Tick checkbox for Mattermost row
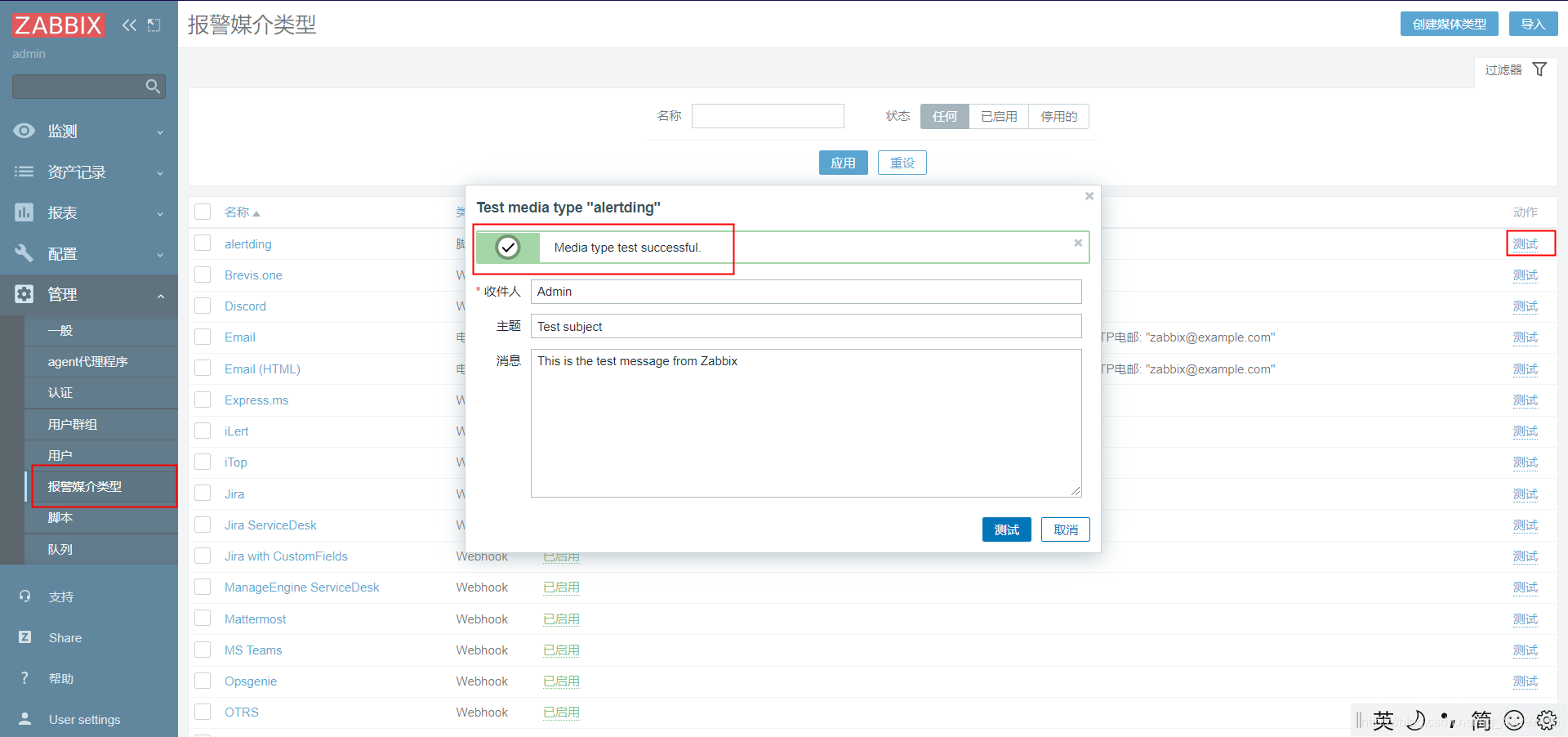The width and height of the screenshot is (1568, 737). click(x=203, y=619)
